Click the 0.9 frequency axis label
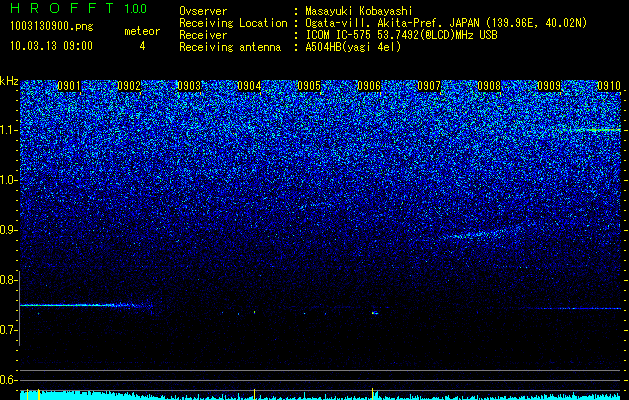This screenshot has height=400, width=629. [x=8, y=230]
